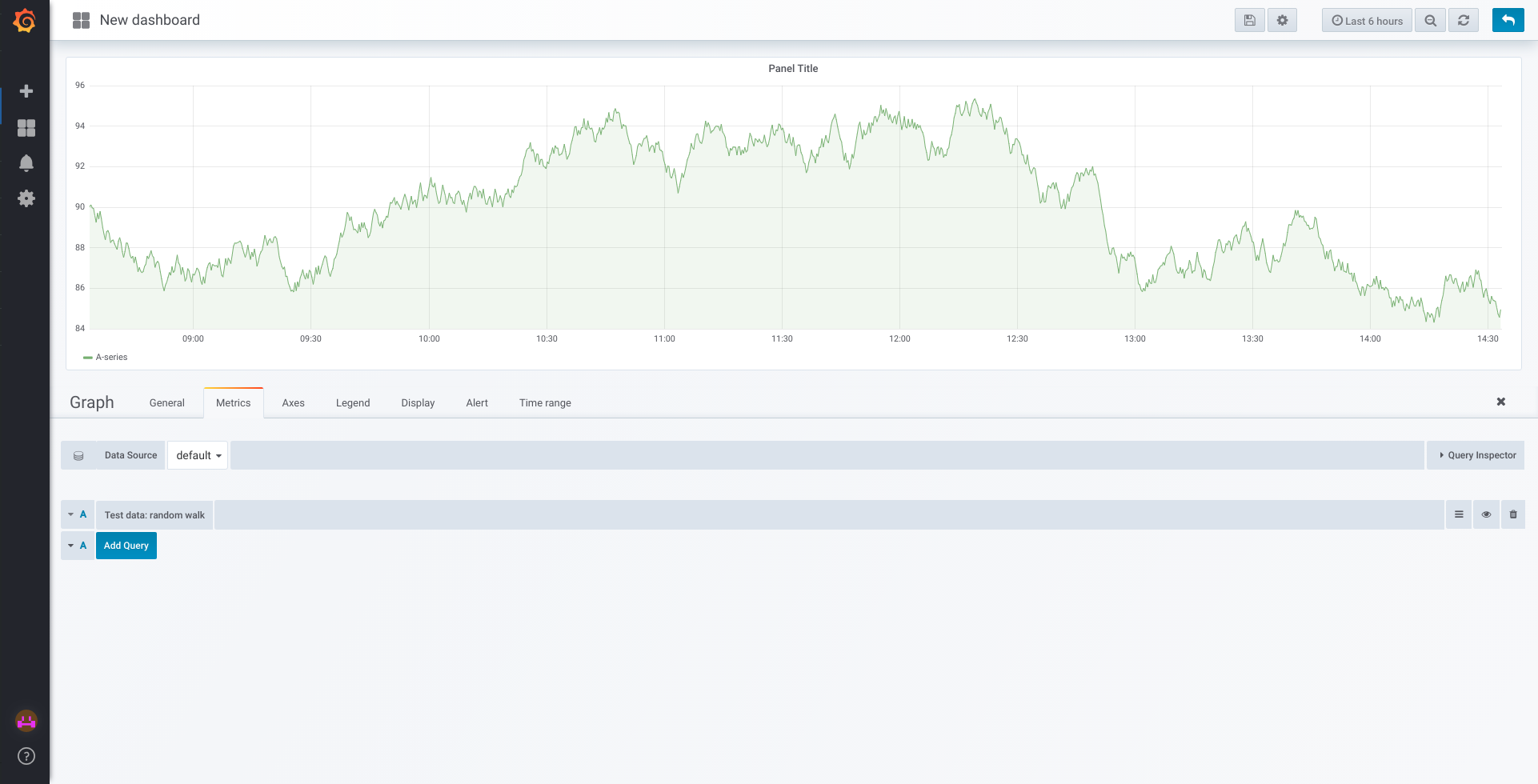The image size is (1538, 784).
Task: Collapse query row A with its chevron
Action: (x=71, y=514)
